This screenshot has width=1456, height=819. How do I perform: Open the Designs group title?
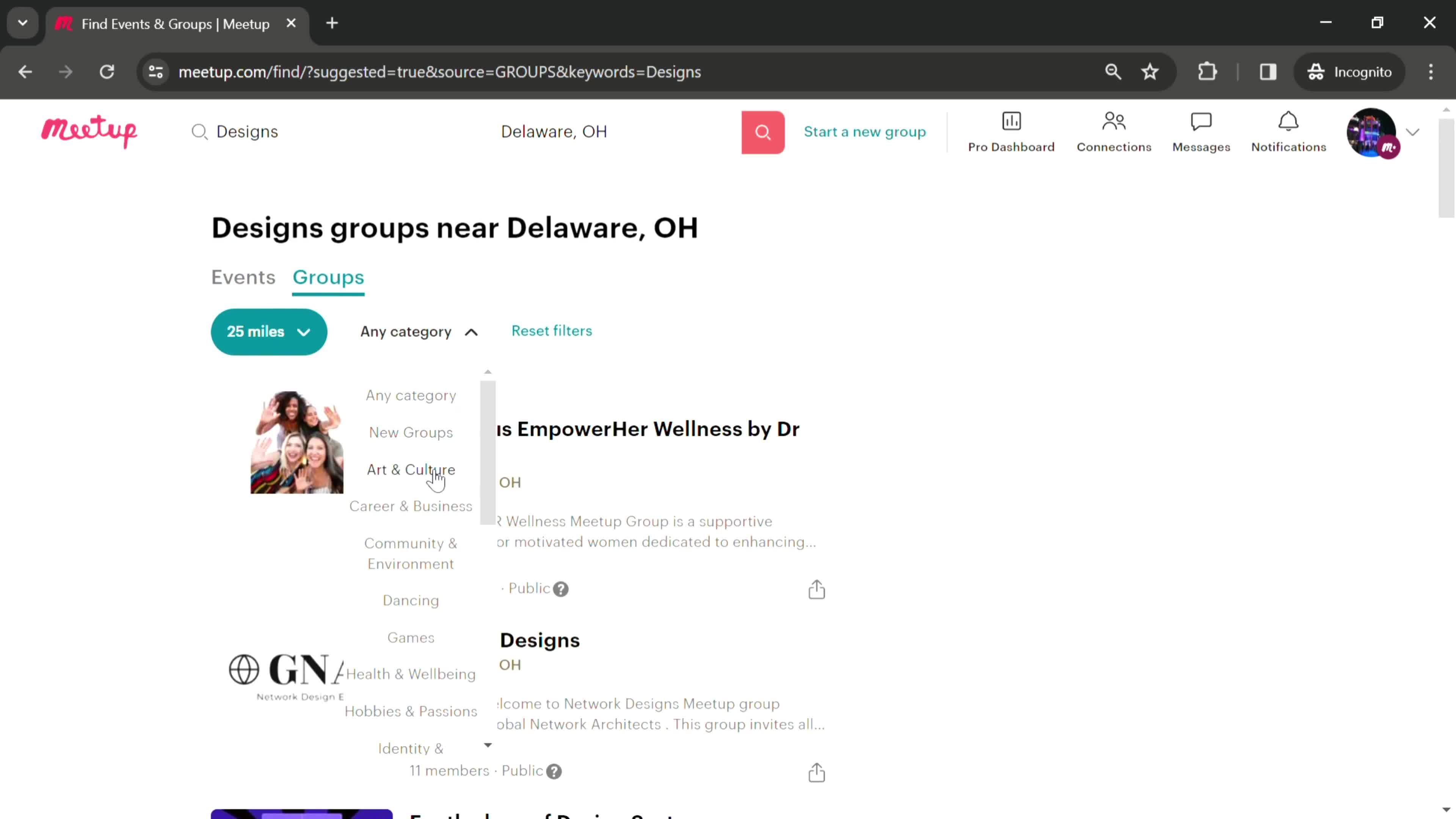540,640
